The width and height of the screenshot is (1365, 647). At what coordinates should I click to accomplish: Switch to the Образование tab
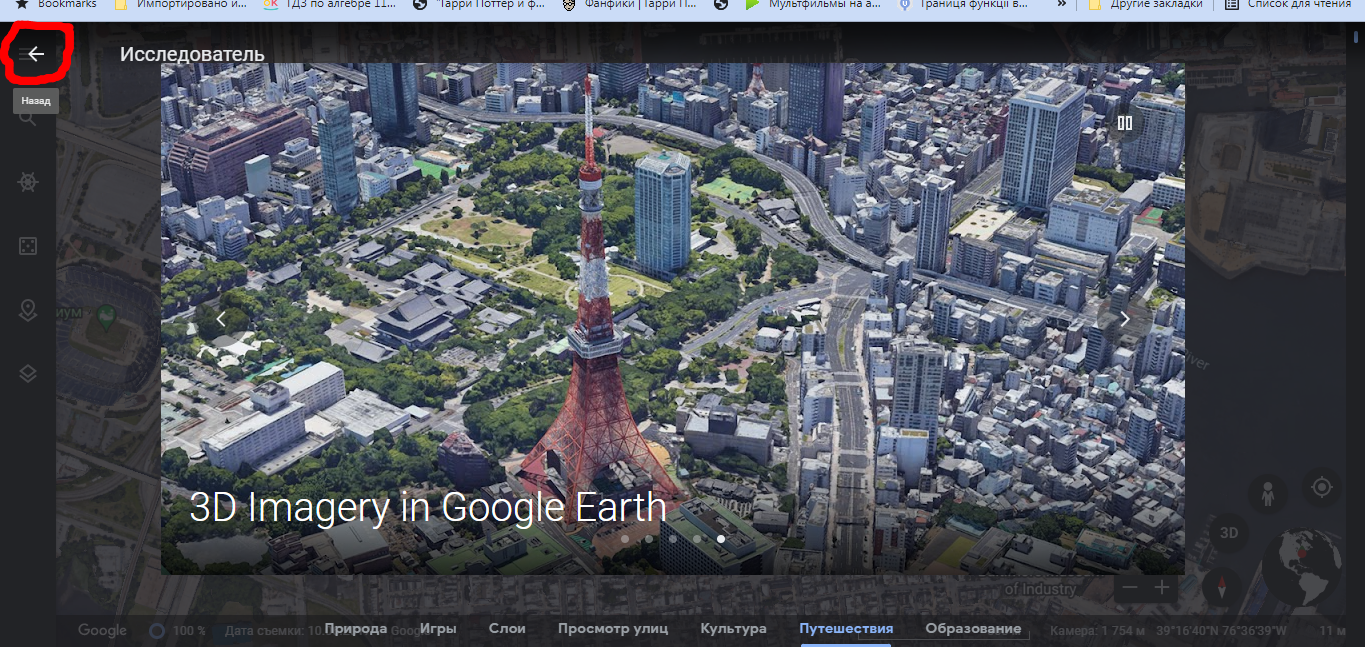coord(973,629)
